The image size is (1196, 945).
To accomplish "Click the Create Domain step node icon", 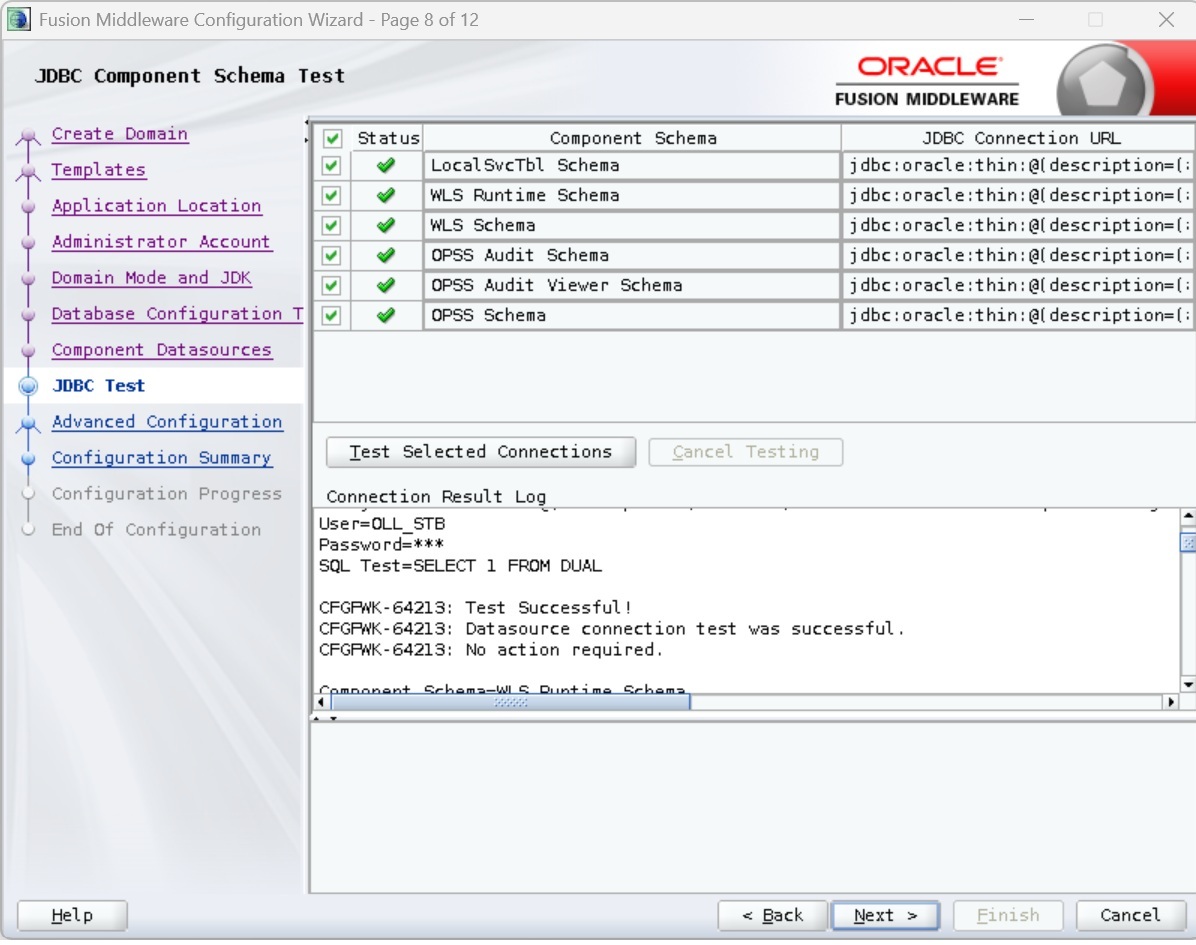I will click(x=28, y=136).
